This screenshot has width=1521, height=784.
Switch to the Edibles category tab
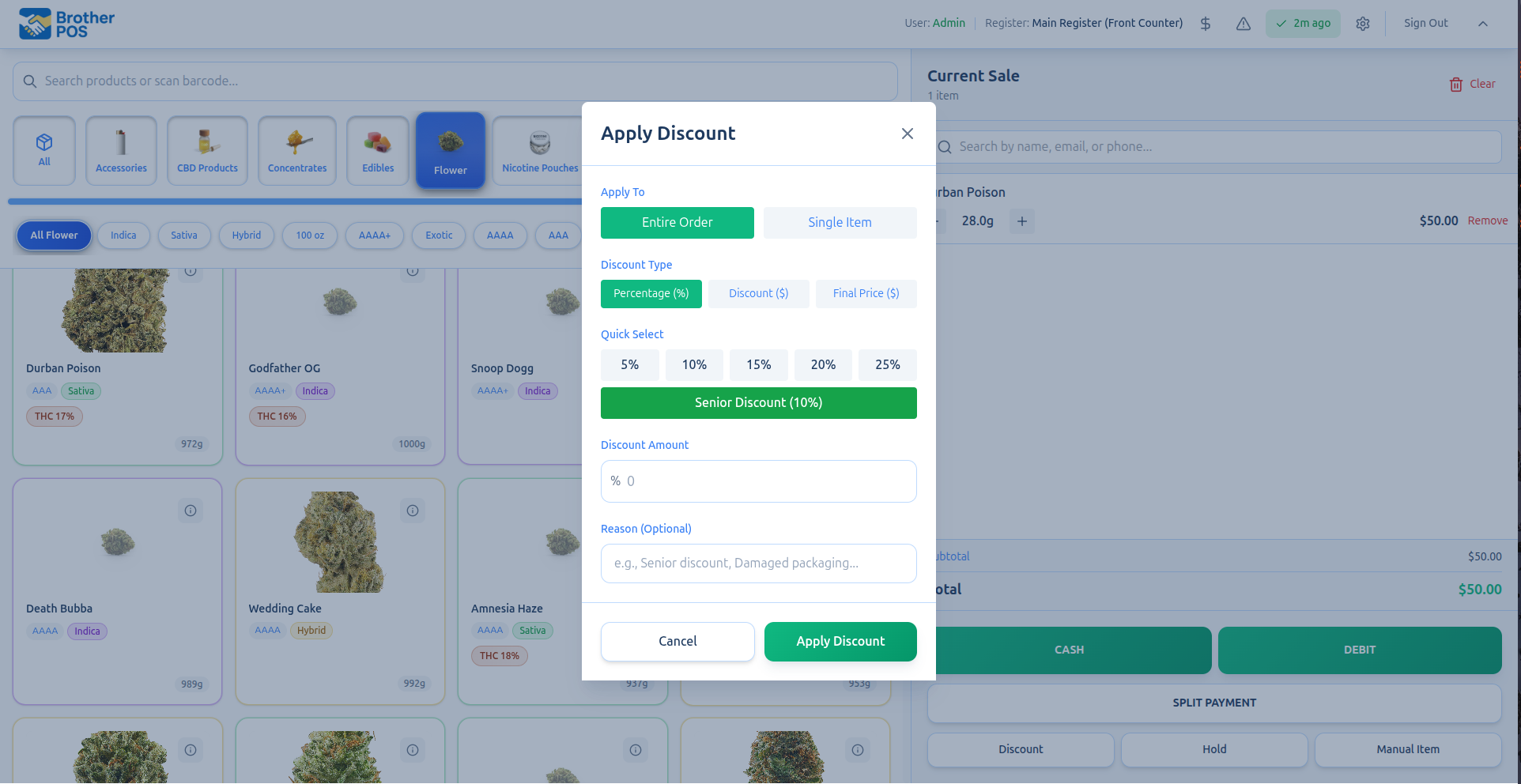(378, 150)
